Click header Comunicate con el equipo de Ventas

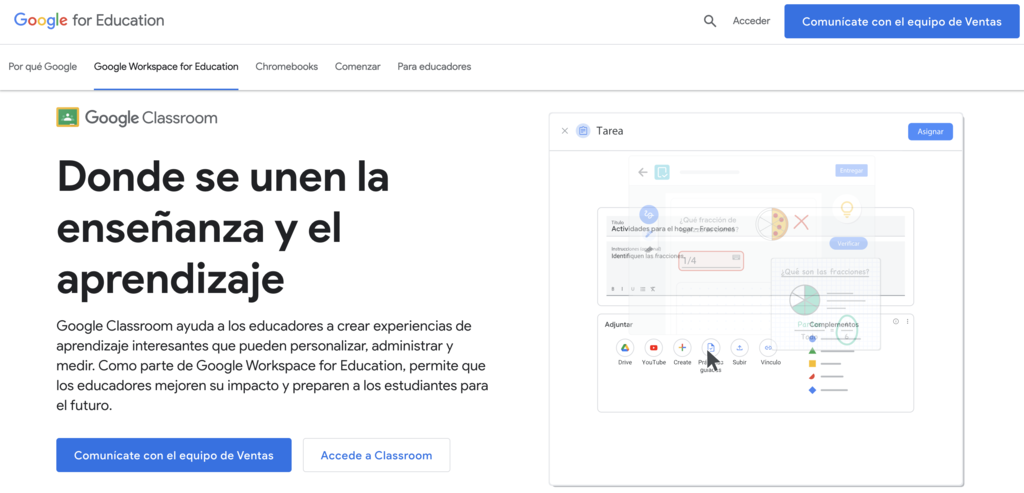902,22
